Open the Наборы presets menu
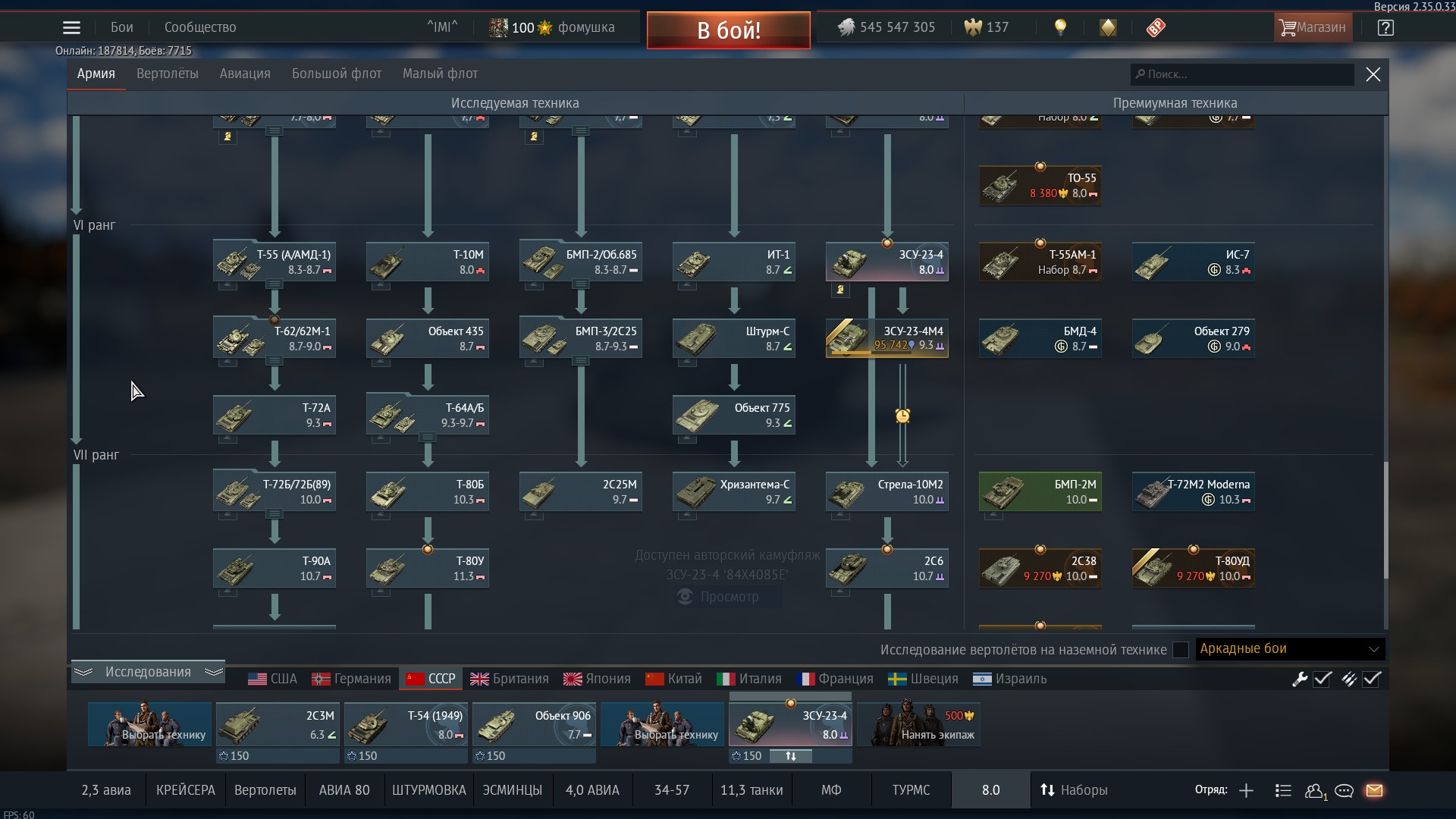 (1074, 790)
